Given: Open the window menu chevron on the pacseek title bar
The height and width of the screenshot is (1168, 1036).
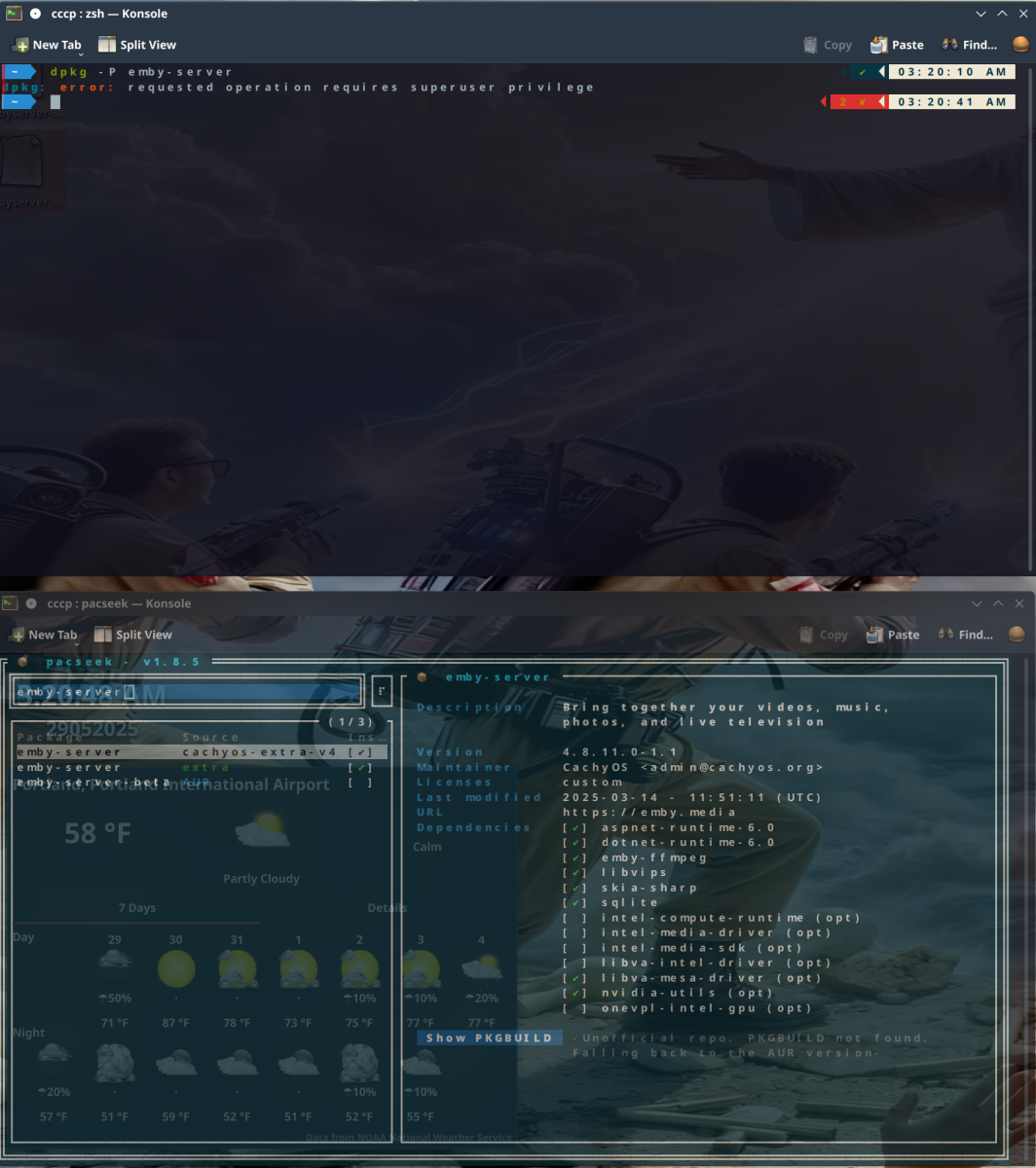Looking at the screenshot, I should 977,603.
